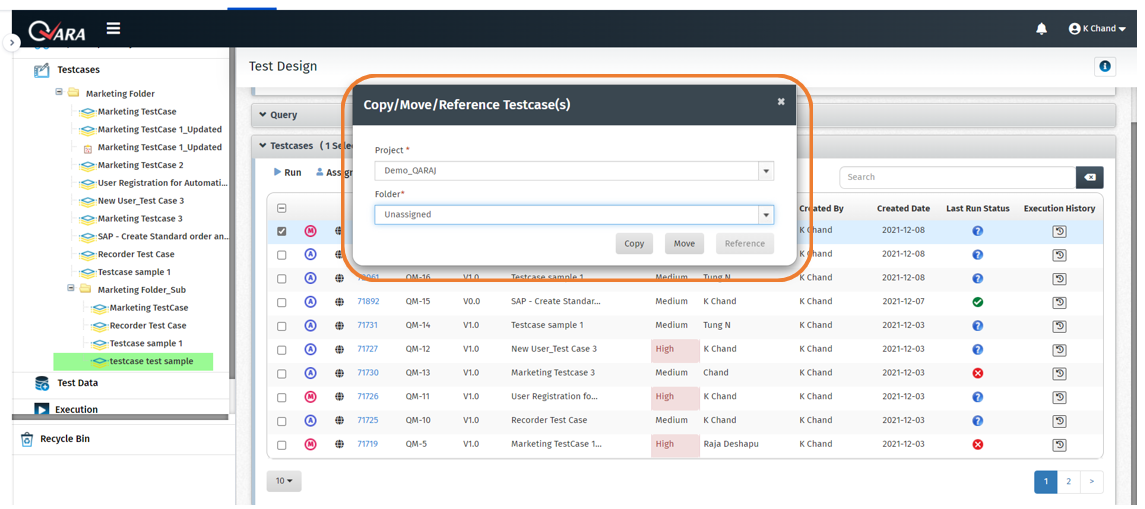
Task: Click the Move button in the dialog
Action: click(684, 244)
